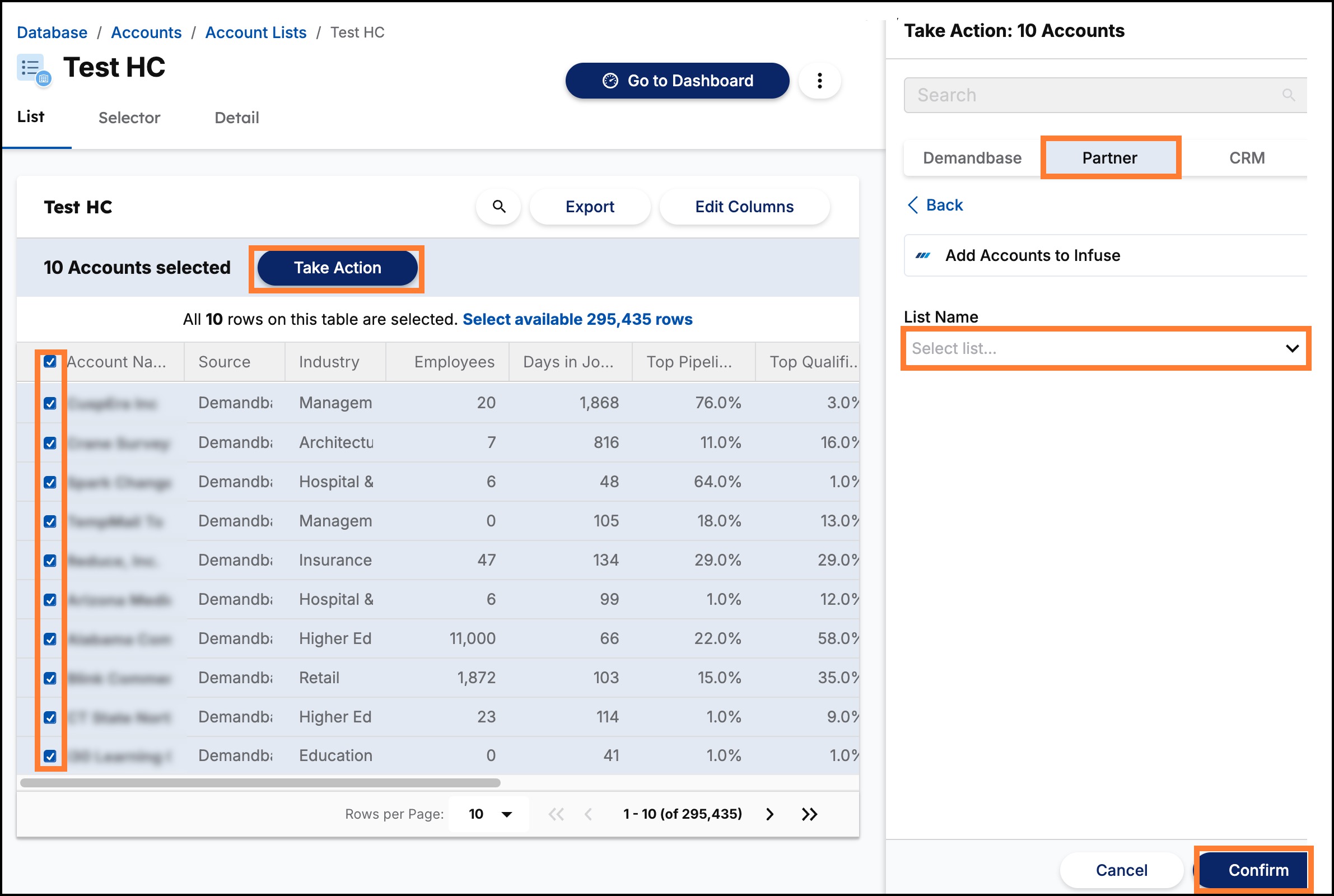Toggle the select-all checkbox in the header
1334x896 pixels.
coord(50,362)
